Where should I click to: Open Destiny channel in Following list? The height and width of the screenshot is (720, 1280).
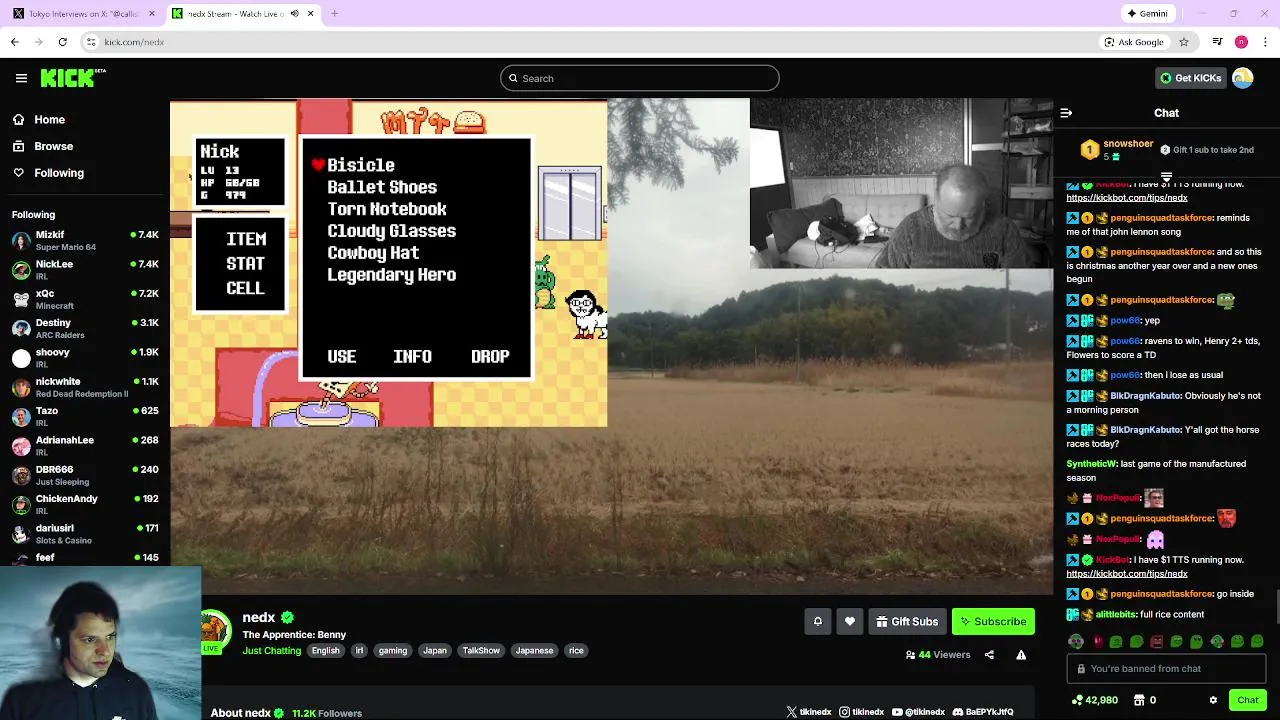click(x=85, y=328)
